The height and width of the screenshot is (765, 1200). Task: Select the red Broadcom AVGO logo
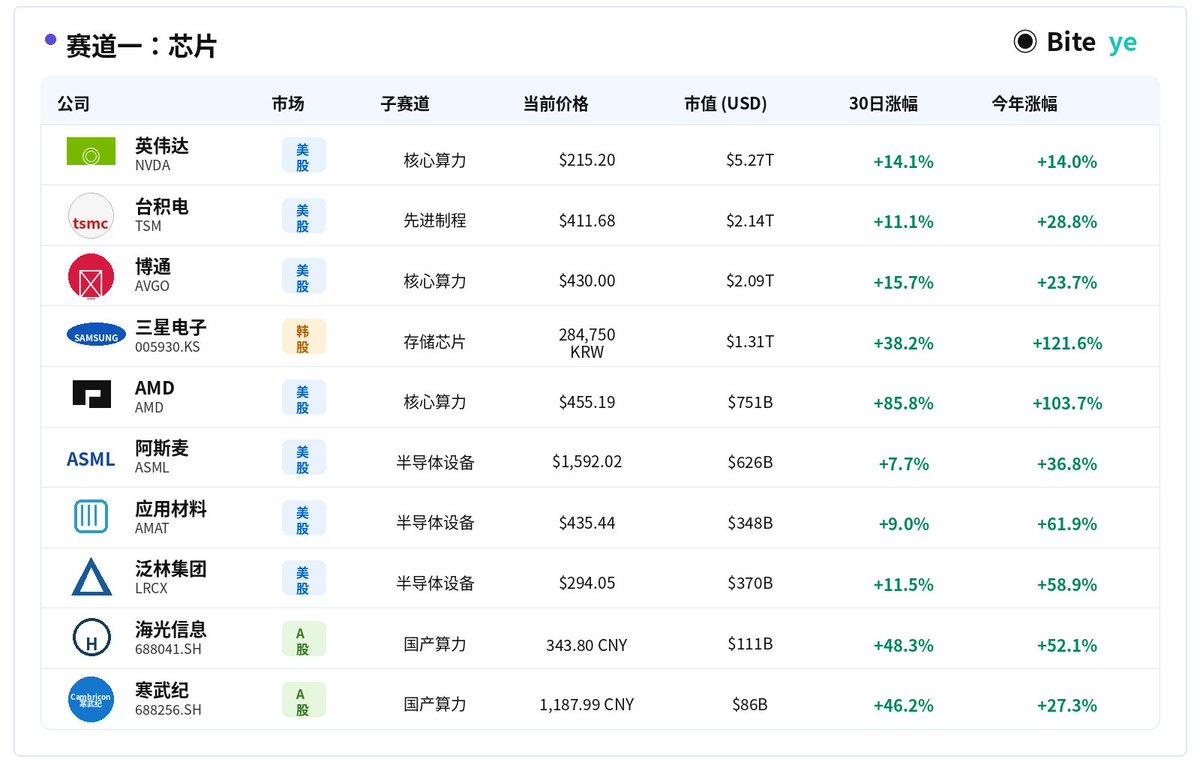click(x=91, y=276)
